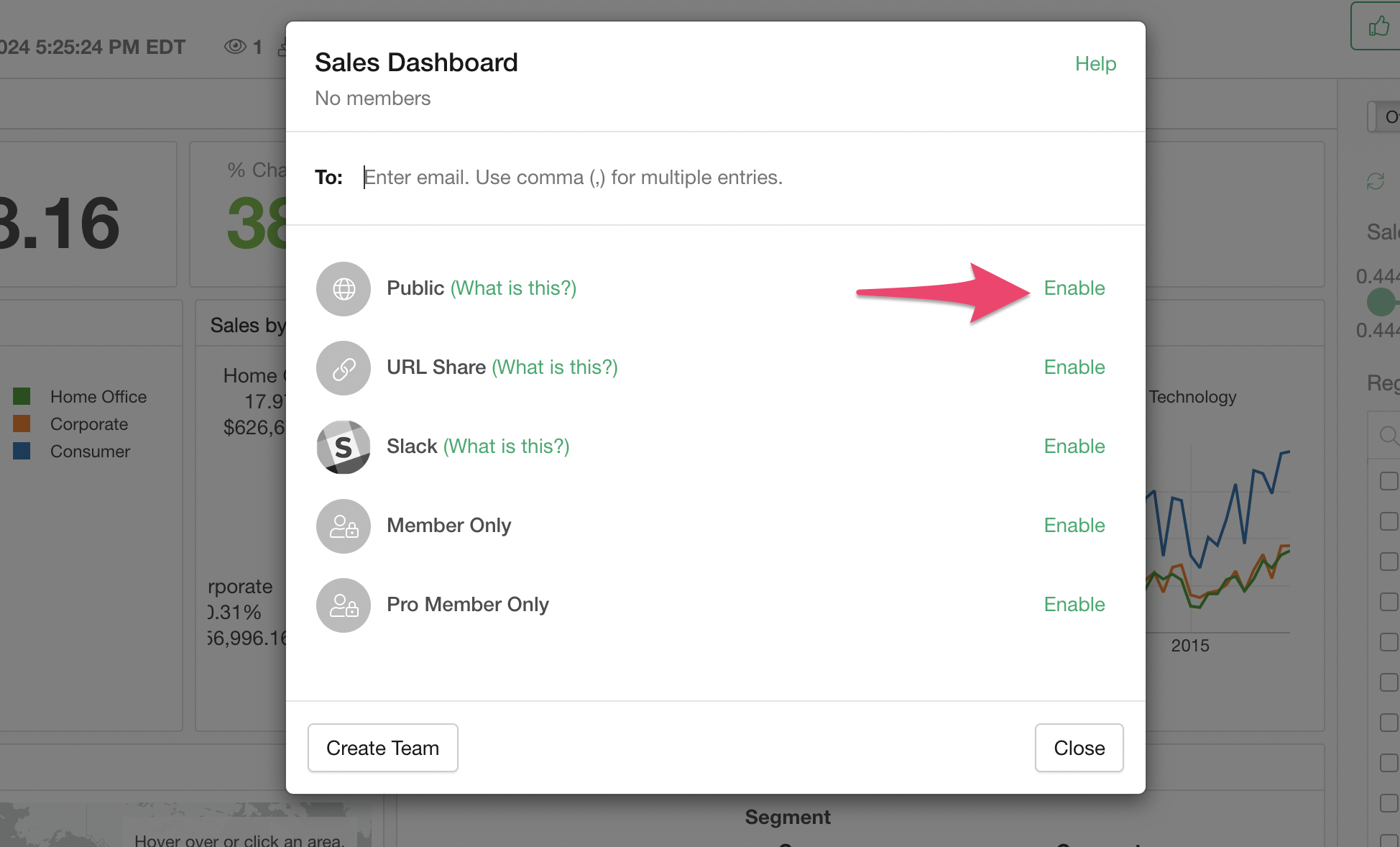The width and height of the screenshot is (1400, 847).
Task: Focus the email recipients To field
Action: (x=739, y=178)
